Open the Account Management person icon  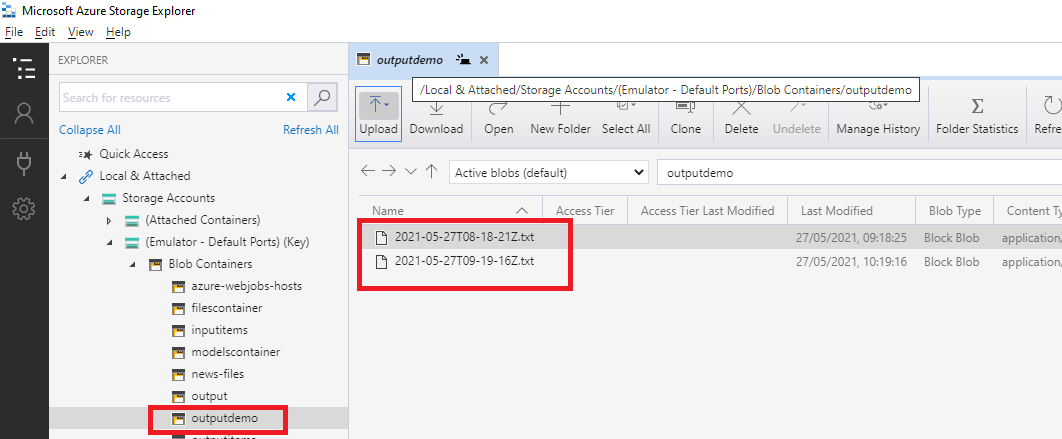click(x=24, y=114)
